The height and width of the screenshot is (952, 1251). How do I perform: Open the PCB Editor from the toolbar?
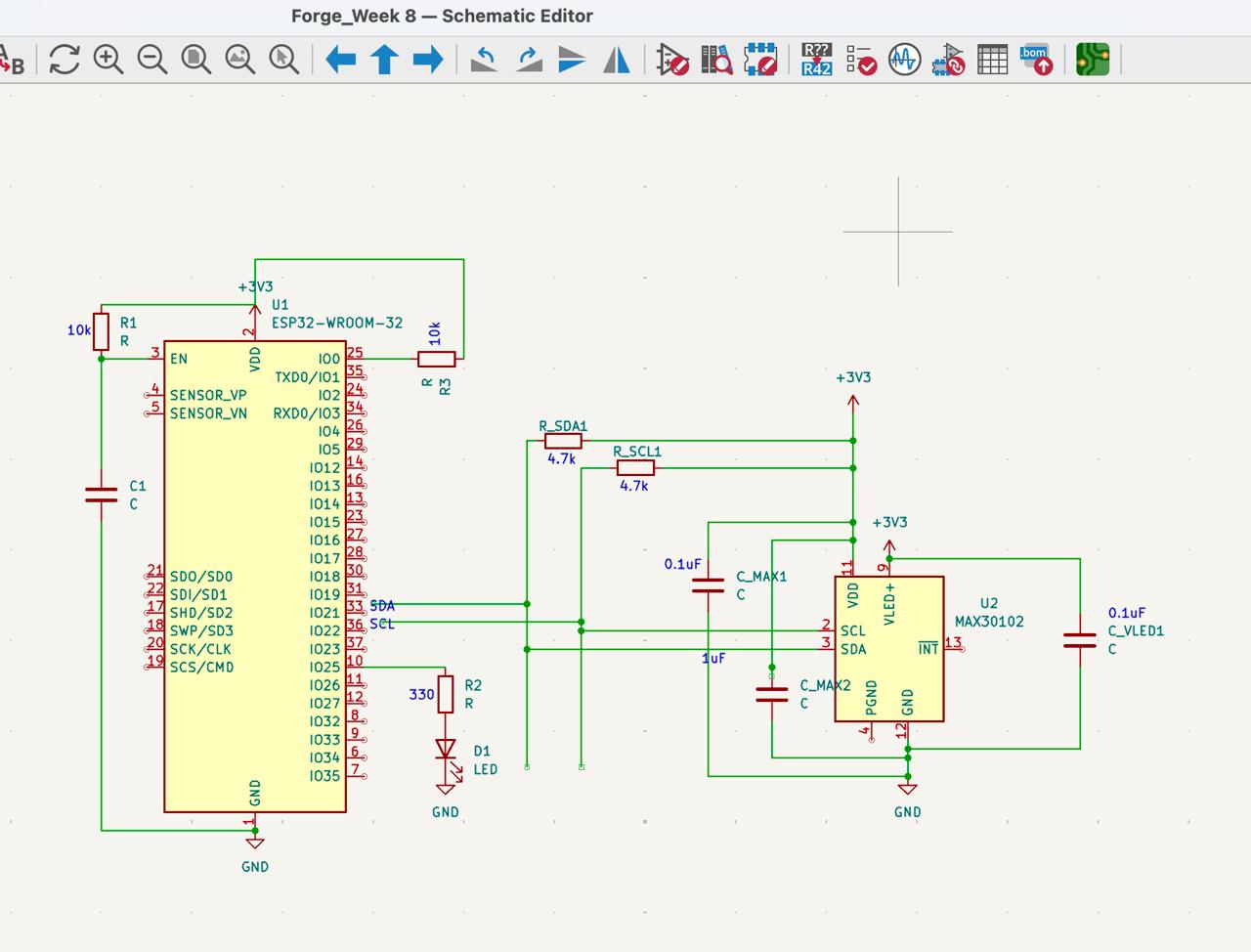pos(1092,60)
